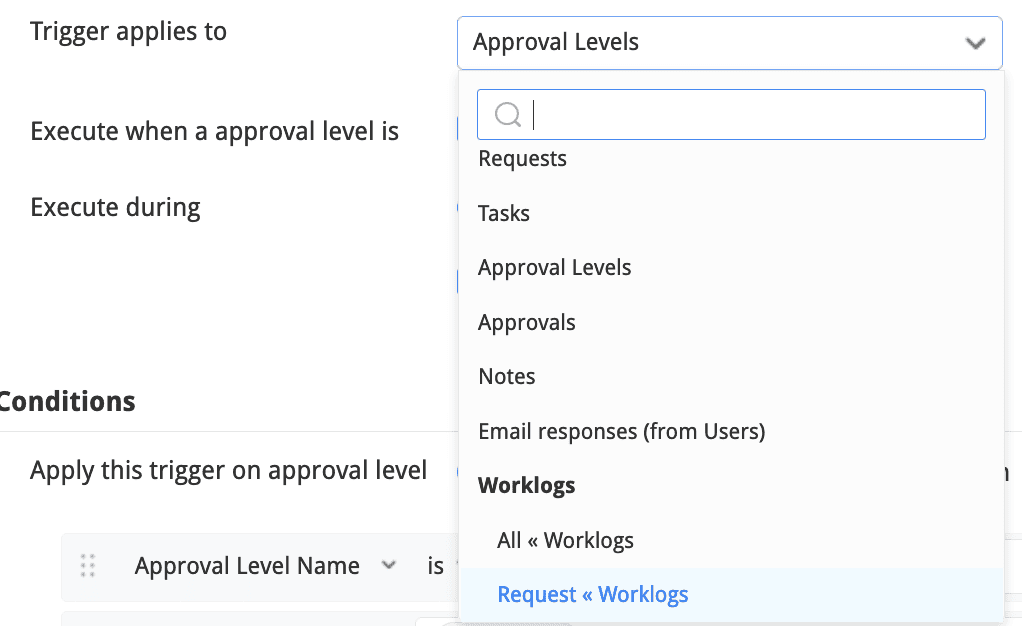The width and height of the screenshot is (1022, 626).
Task: Click the 'Execute when a approval level is' label
Action: 214,131
